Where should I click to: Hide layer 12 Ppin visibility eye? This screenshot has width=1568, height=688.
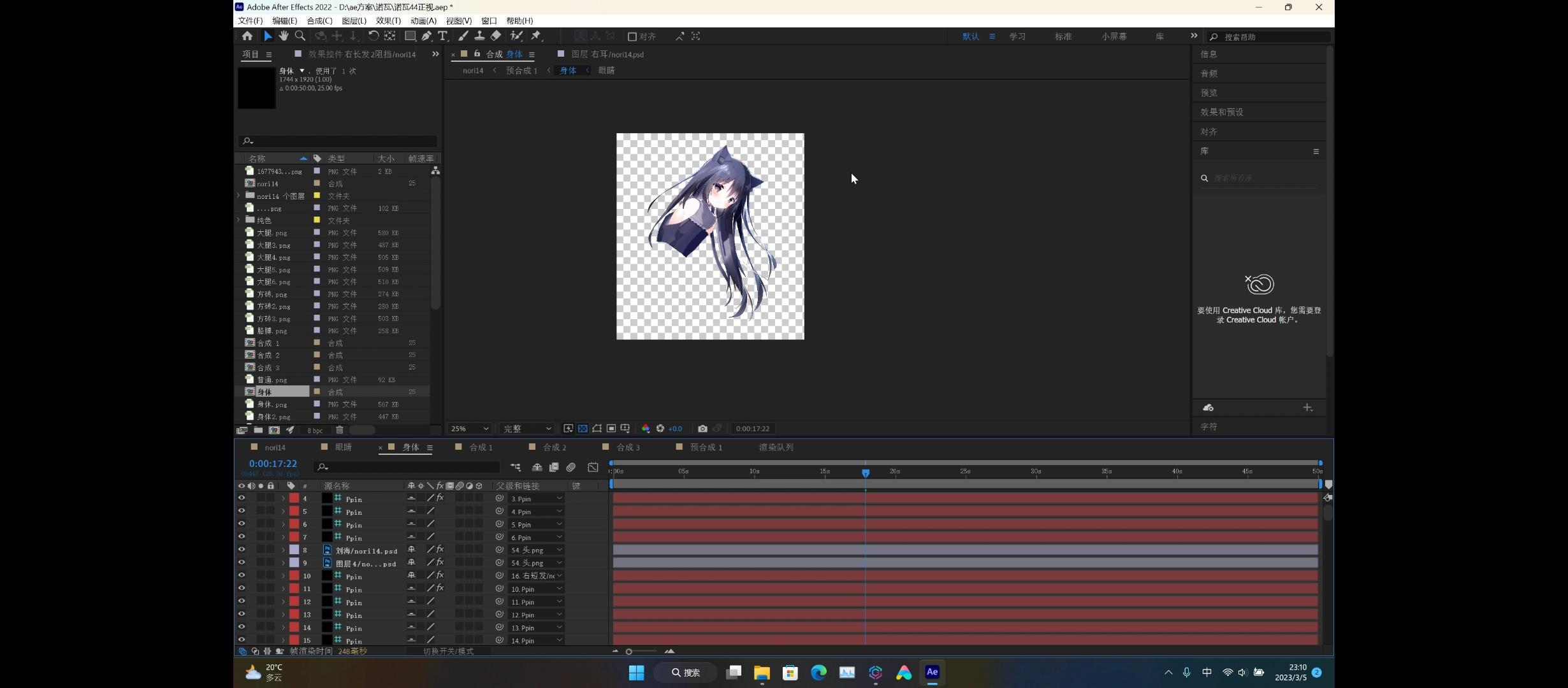pyautogui.click(x=242, y=601)
